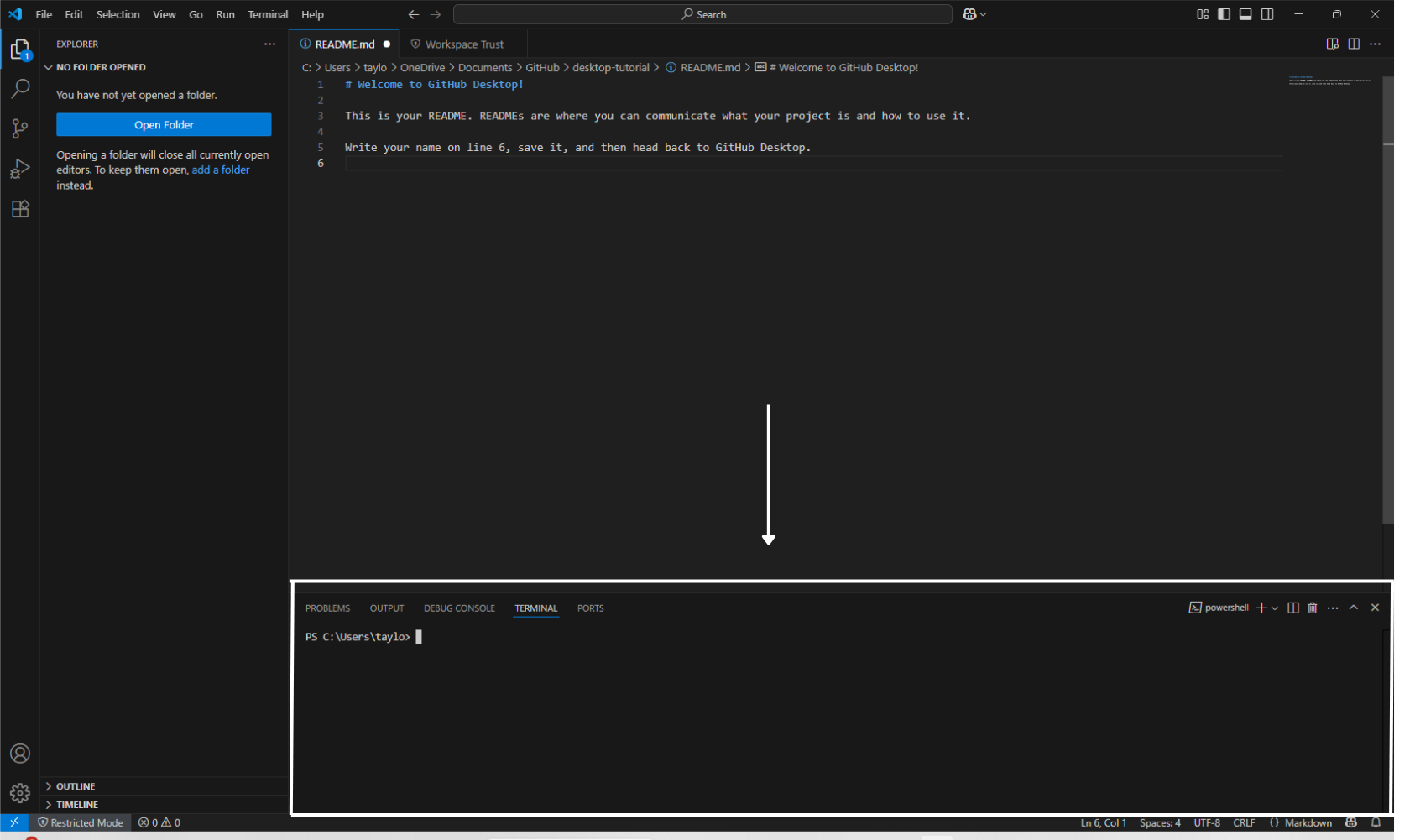1410x840 pixels.
Task: Open the Explorer view in activity bar
Action: click(x=20, y=50)
